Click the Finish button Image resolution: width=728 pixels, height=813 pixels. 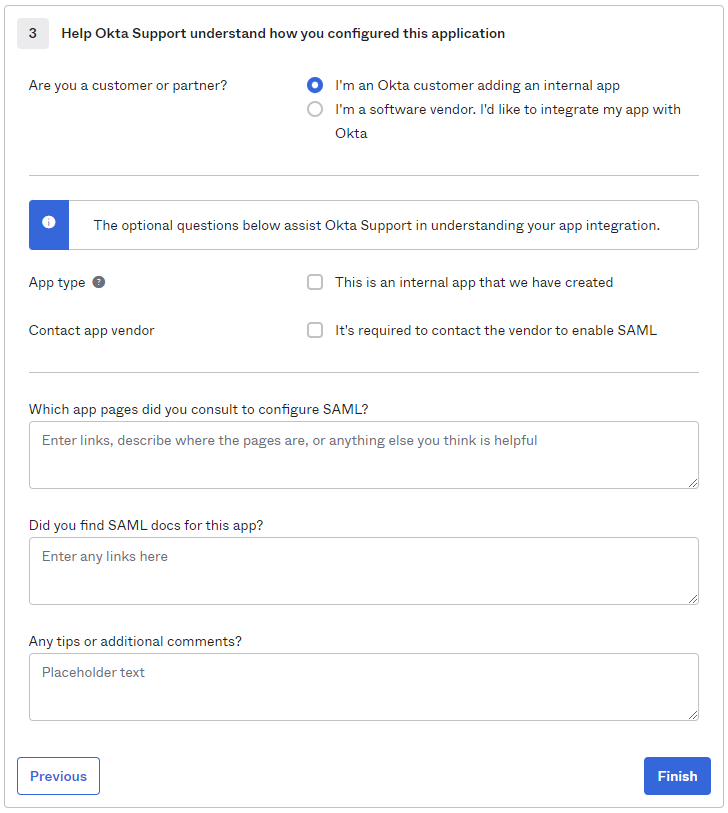click(x=677, y=776)
